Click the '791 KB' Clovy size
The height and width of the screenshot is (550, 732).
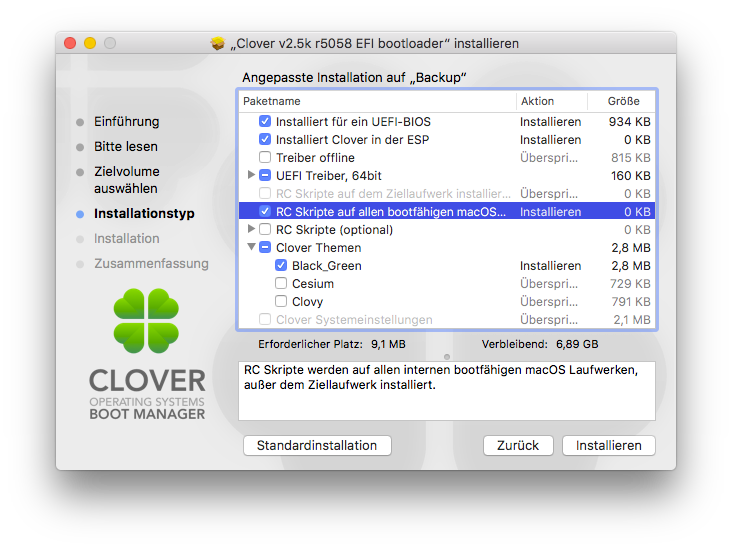(x=631, y=302)
